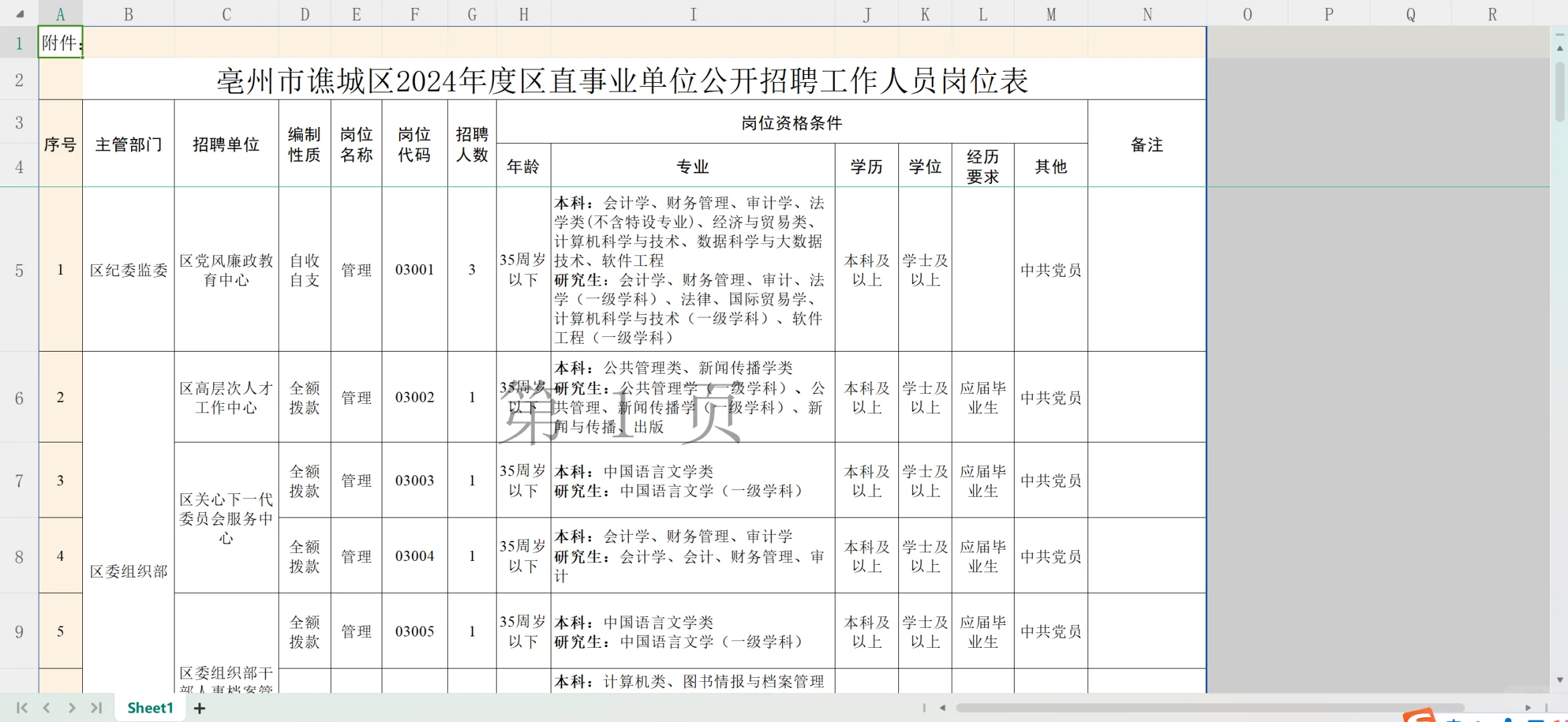Select the 中共党员 cell in row 5
Image resolution: width=1568 pixels, height=722 pixels.
(x=1051, y=270)
